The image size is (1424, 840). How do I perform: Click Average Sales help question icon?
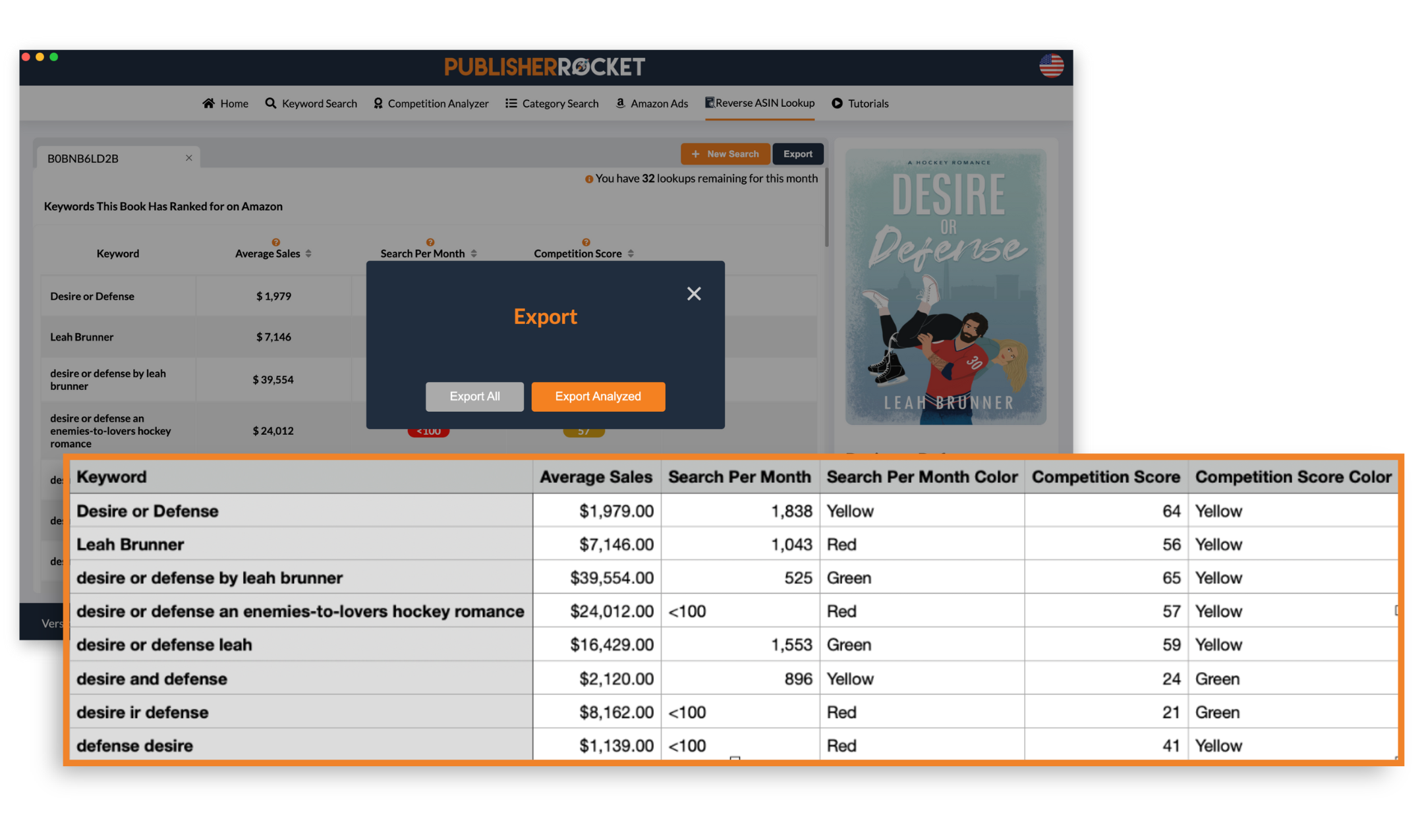(275, 242)
